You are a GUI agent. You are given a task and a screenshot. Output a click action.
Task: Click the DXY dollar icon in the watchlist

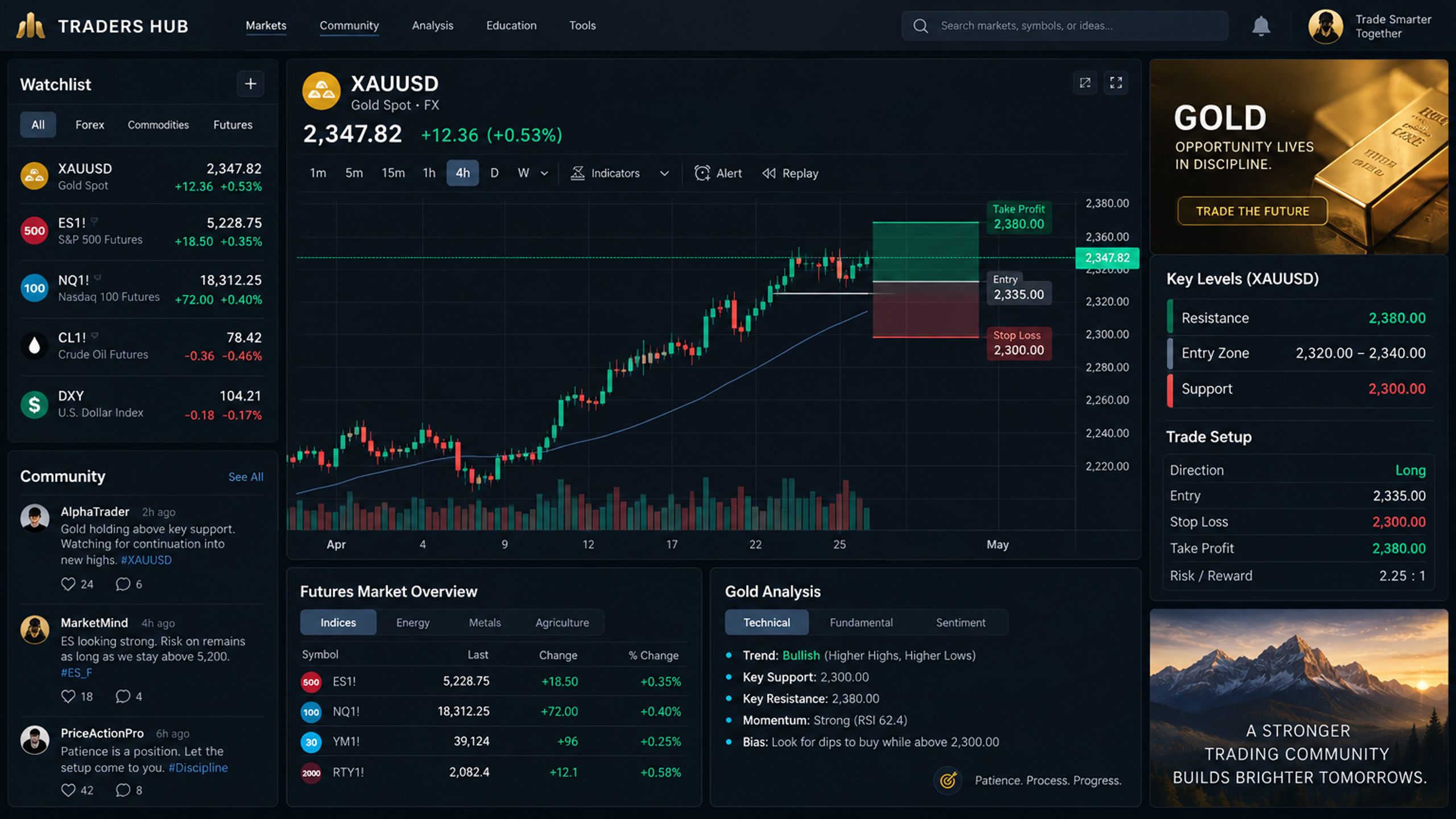(x=34, y=404)
